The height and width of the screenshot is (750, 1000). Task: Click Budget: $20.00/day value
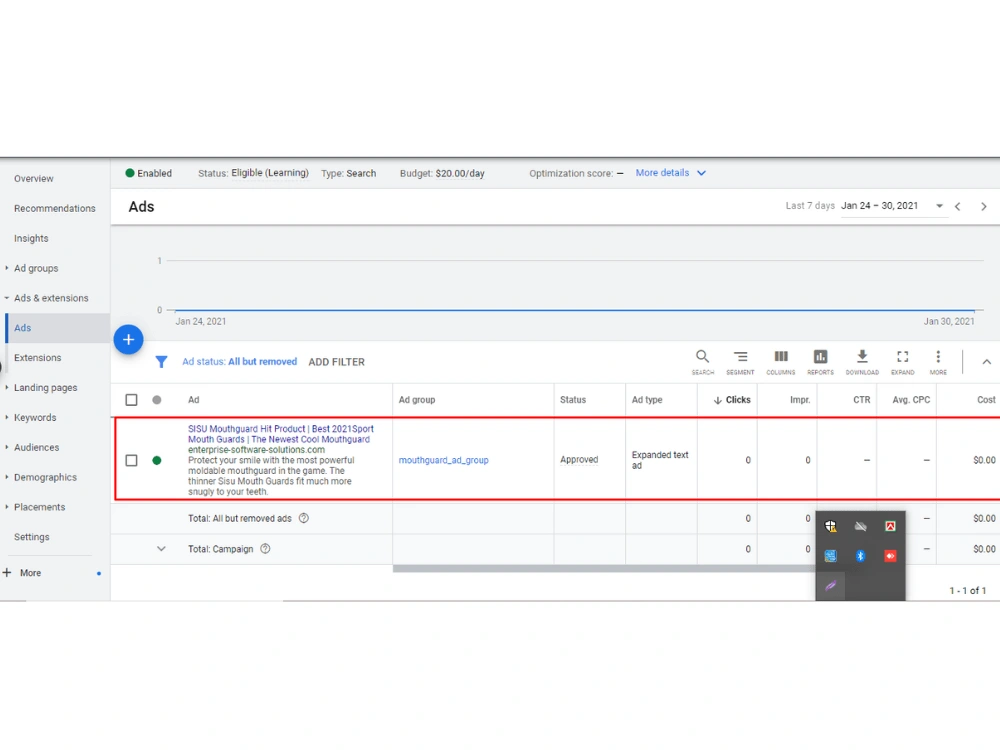[x=460, y=173]
